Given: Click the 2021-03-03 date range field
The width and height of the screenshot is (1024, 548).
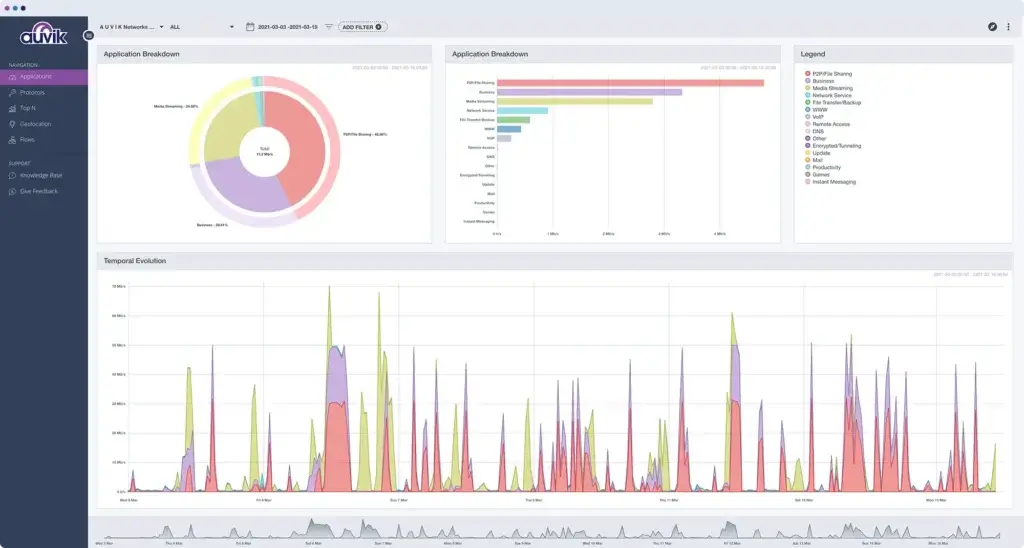Looking at the screenshot, I should pos(287,27).
